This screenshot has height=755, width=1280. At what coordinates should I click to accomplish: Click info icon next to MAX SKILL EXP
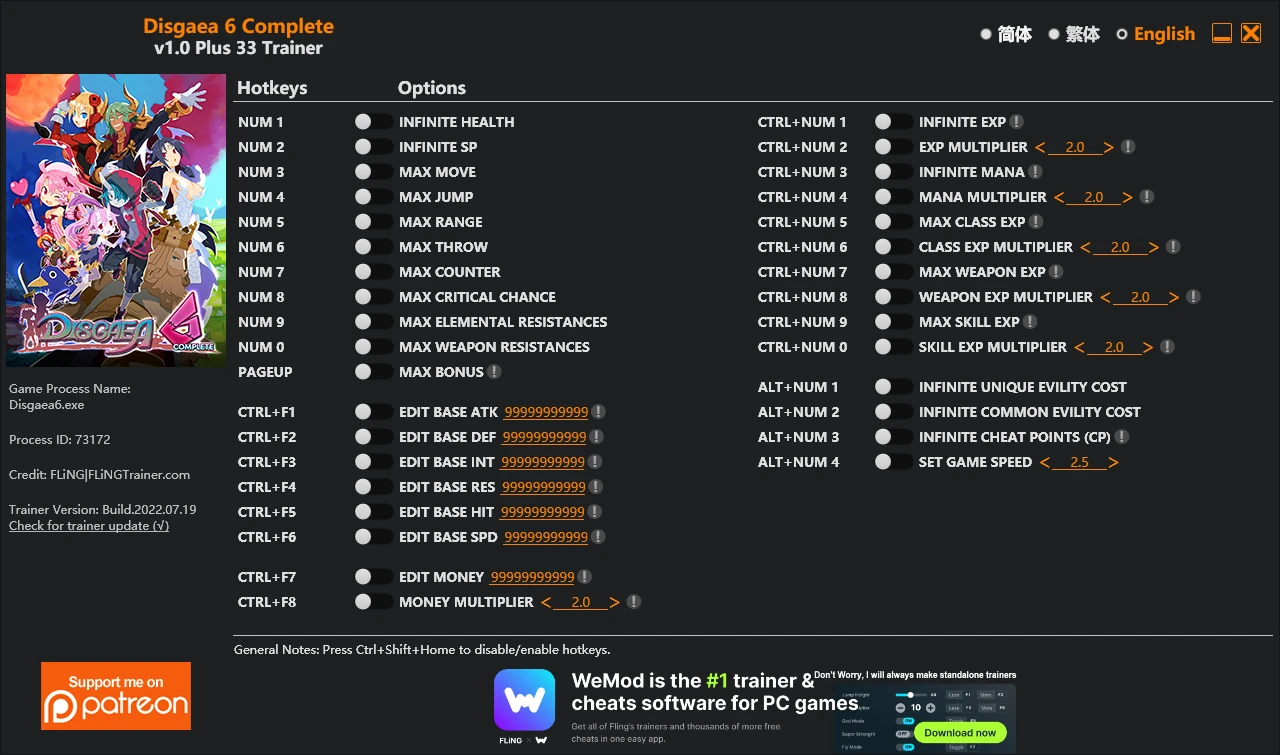(x=1030, y=322)
